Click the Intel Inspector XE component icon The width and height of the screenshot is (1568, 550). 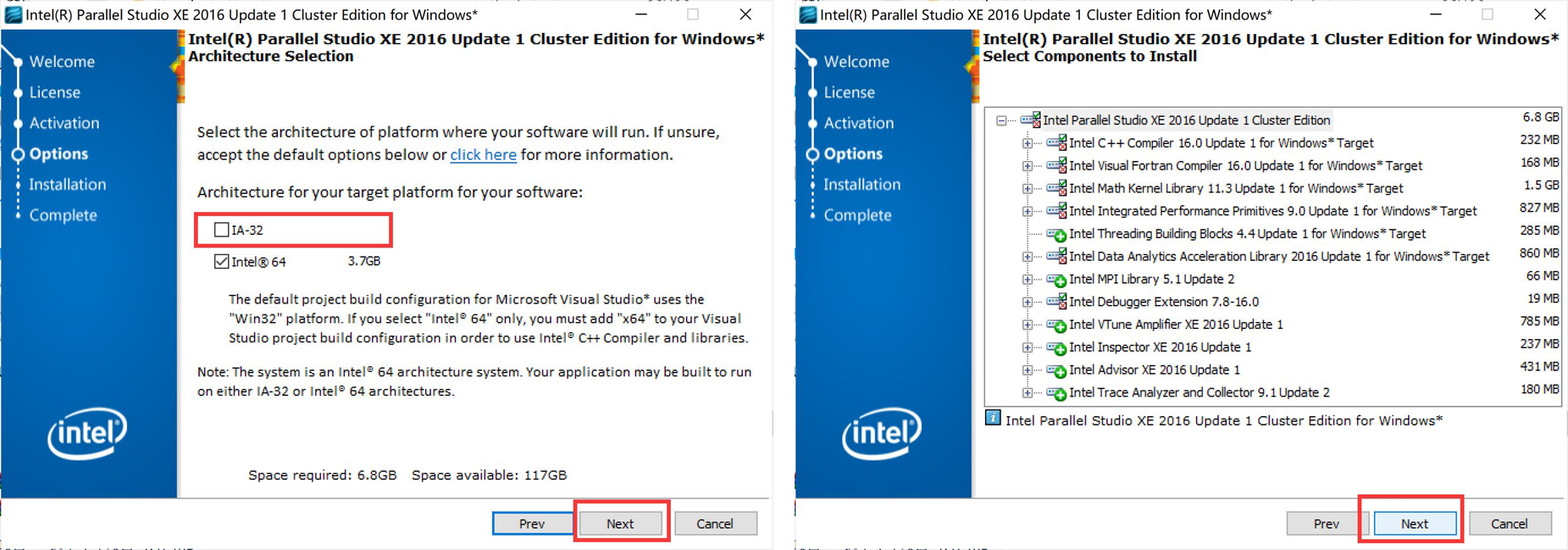1056,347
